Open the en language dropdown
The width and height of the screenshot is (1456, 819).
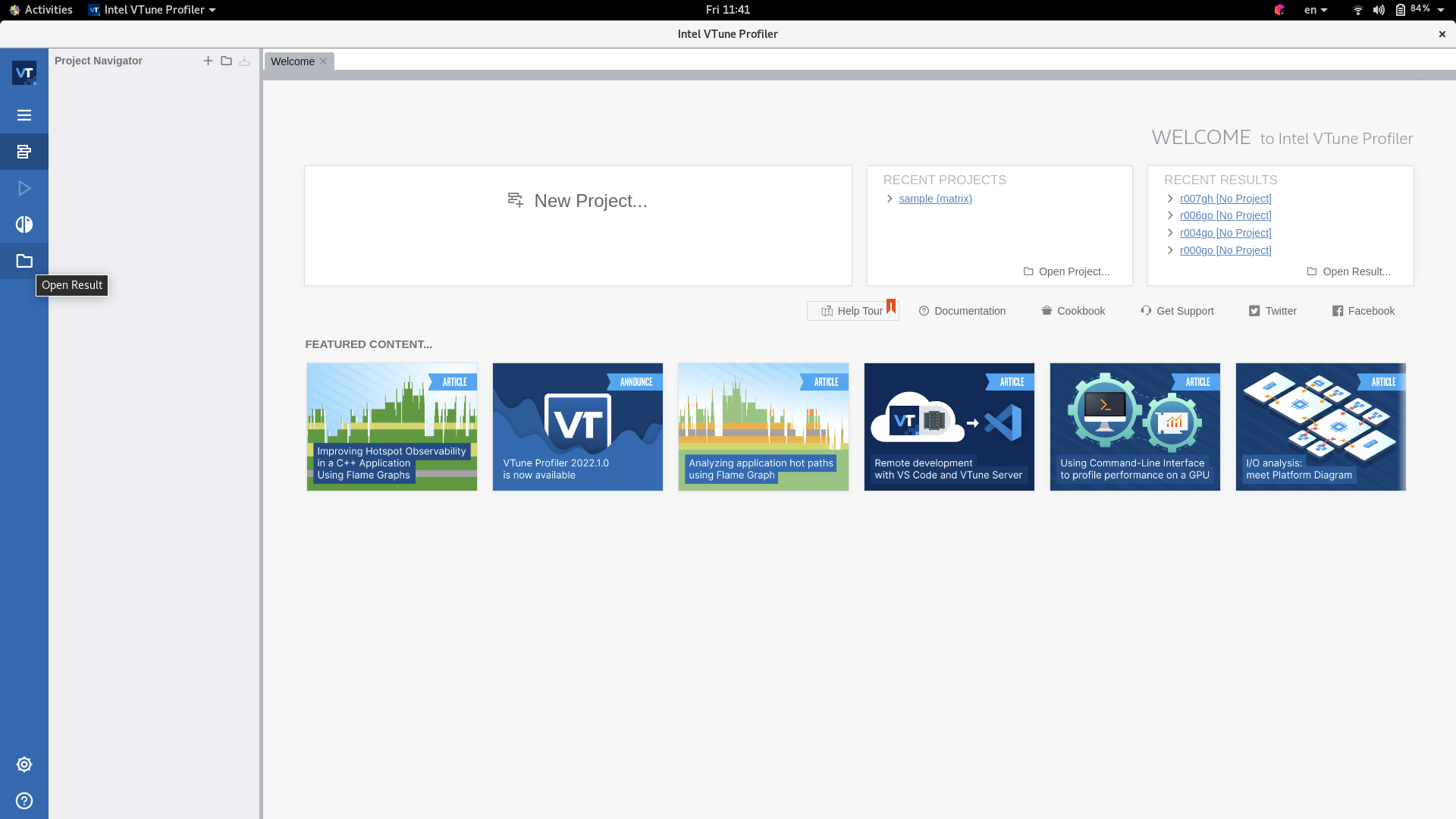click(1315, 10)
